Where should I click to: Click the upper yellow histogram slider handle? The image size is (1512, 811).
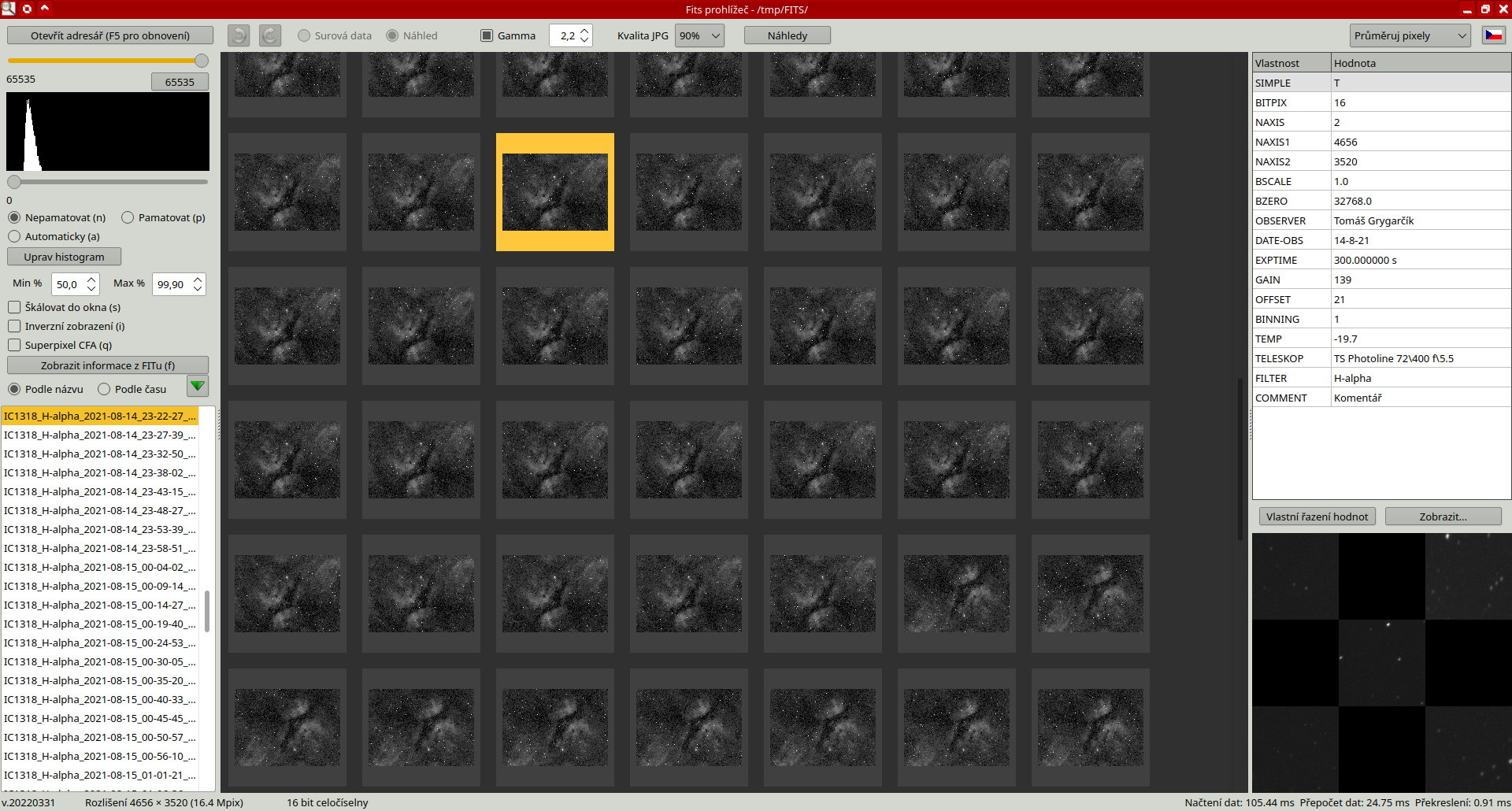[202, 61]
